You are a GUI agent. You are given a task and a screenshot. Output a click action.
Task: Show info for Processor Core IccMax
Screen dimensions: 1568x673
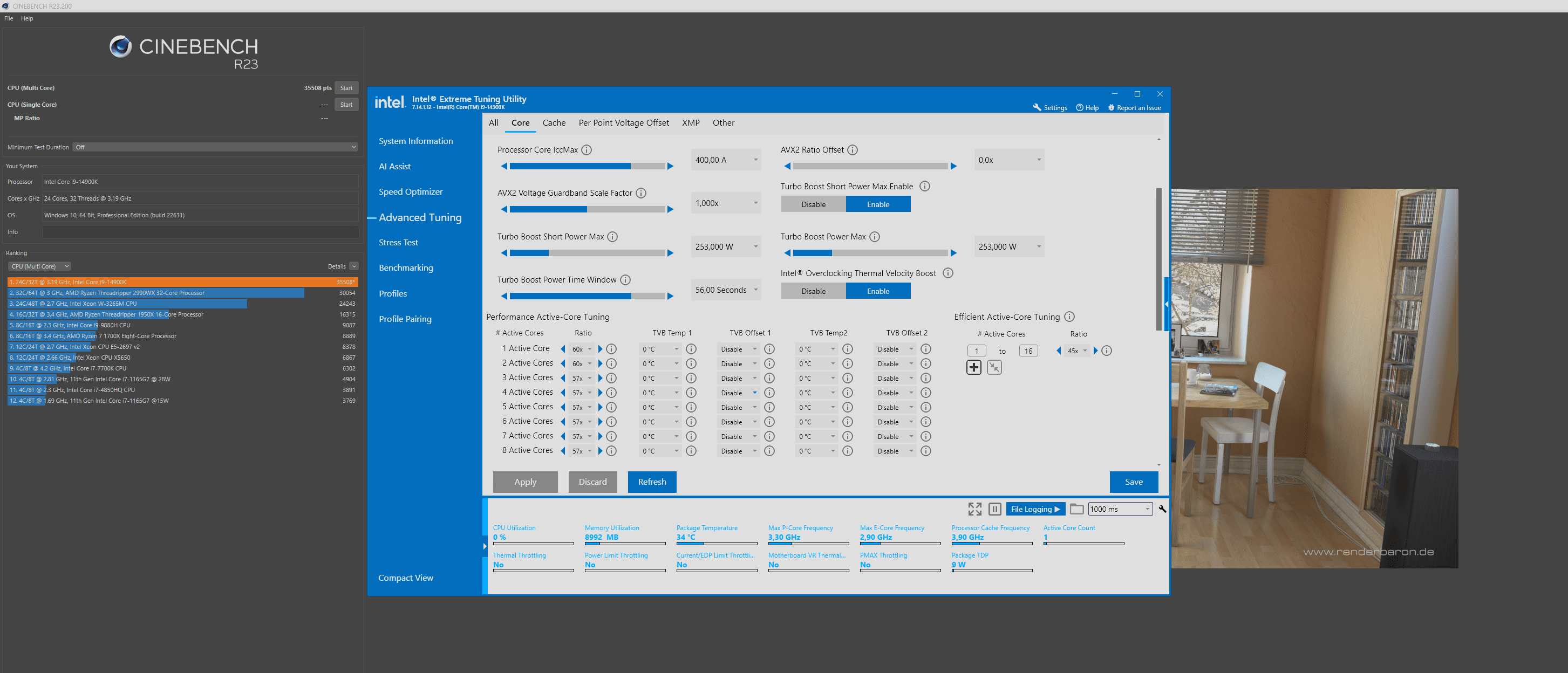pos(586,150)
